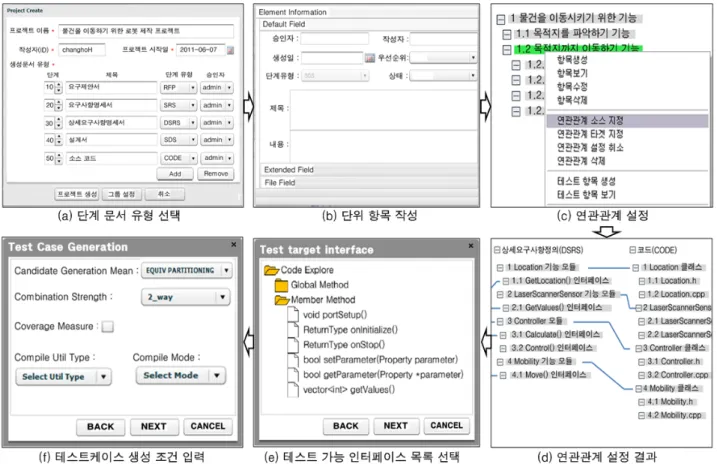This screenshot has width=717, height=464.
Task: Open DSRS stage type dropdown
Action: pos(178,123)
